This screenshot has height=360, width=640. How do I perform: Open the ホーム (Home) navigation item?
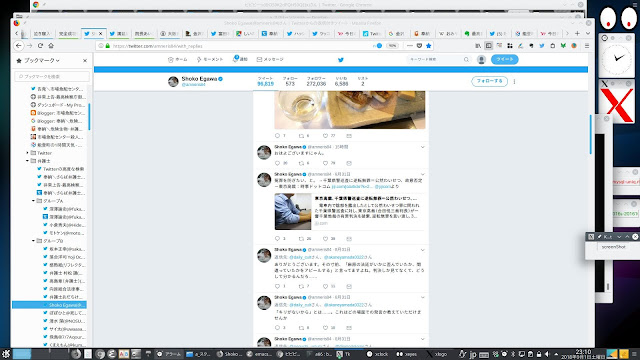coord(178,60)
